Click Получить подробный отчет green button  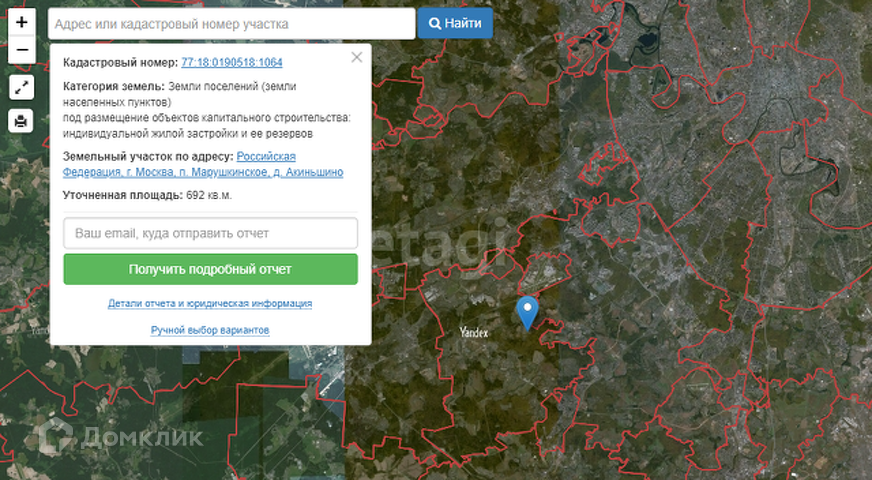tap(210, 269)
